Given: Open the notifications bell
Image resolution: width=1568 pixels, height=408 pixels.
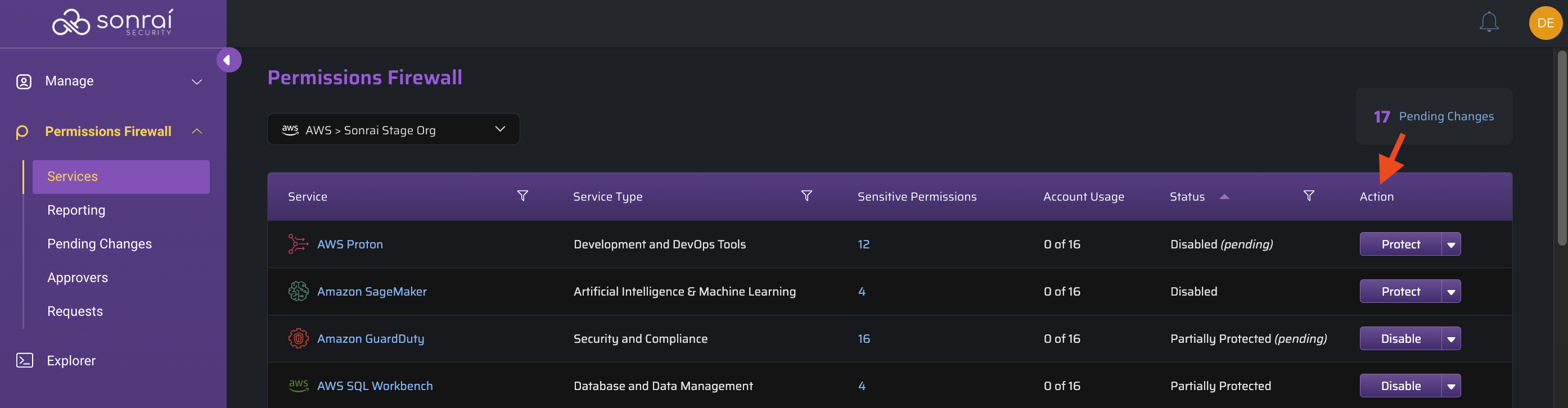Looking at the screenshot, I should pyautogui.click(x=1489, y=22).
